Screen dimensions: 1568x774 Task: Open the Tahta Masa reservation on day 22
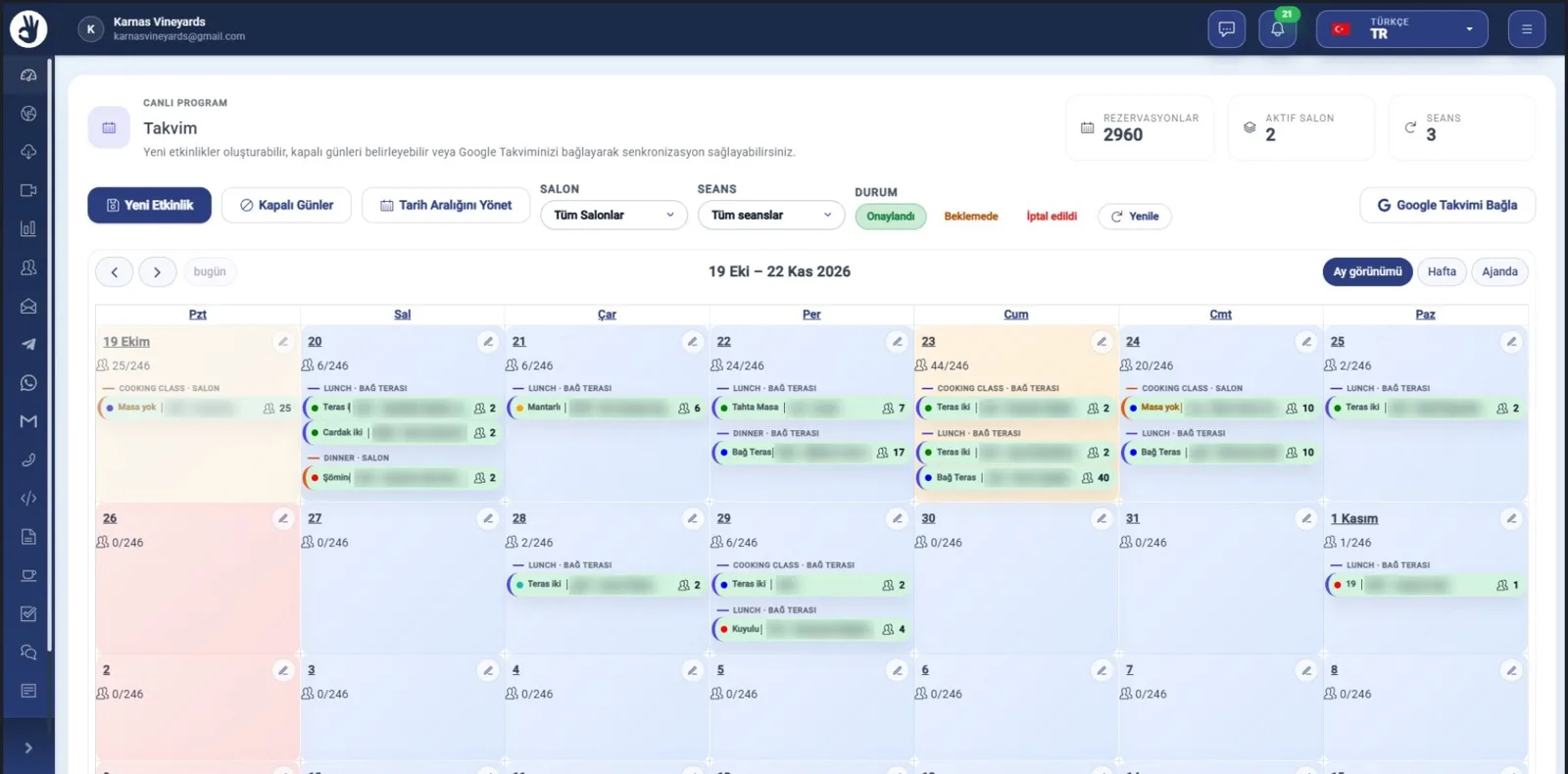[x=812, y=409]
